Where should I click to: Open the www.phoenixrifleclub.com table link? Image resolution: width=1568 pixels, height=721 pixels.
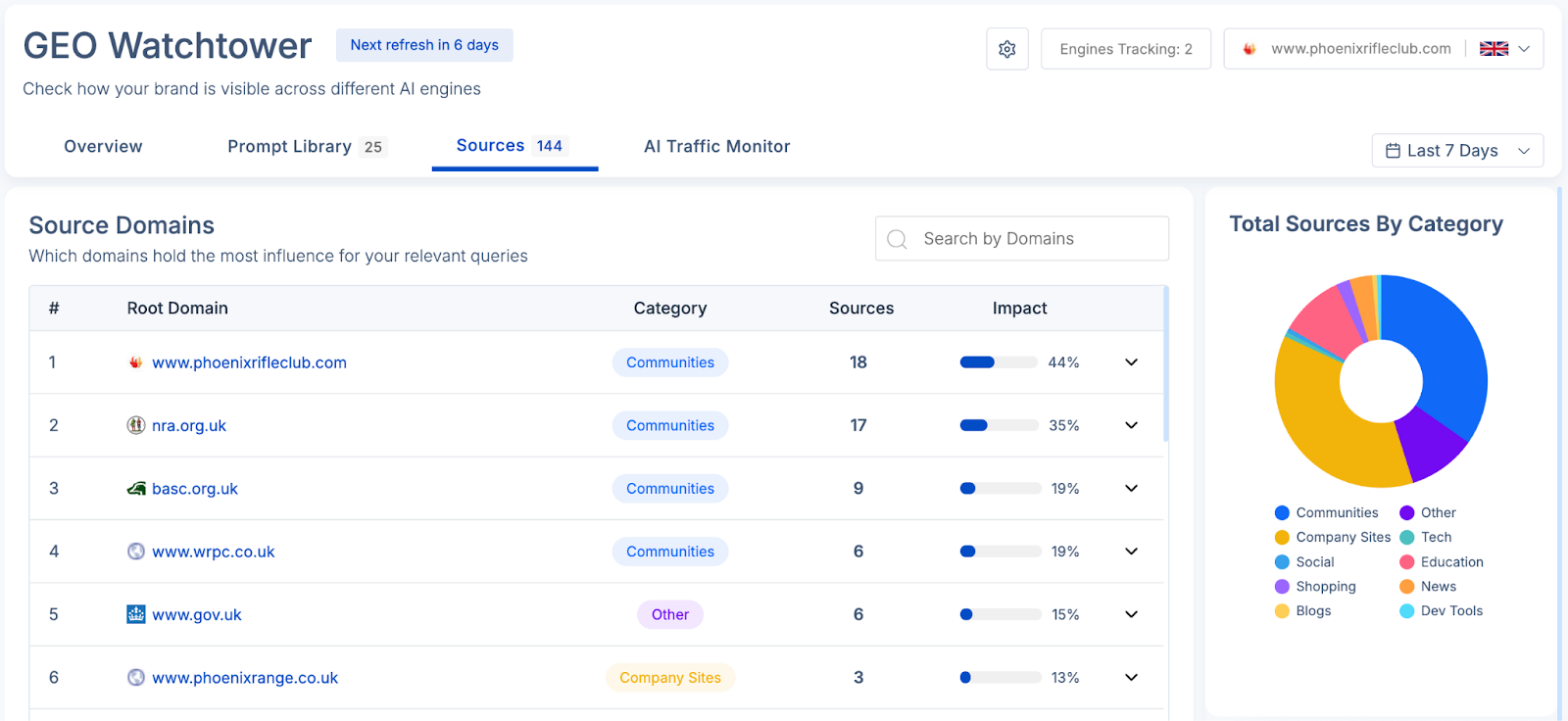[x=249, y=362]
